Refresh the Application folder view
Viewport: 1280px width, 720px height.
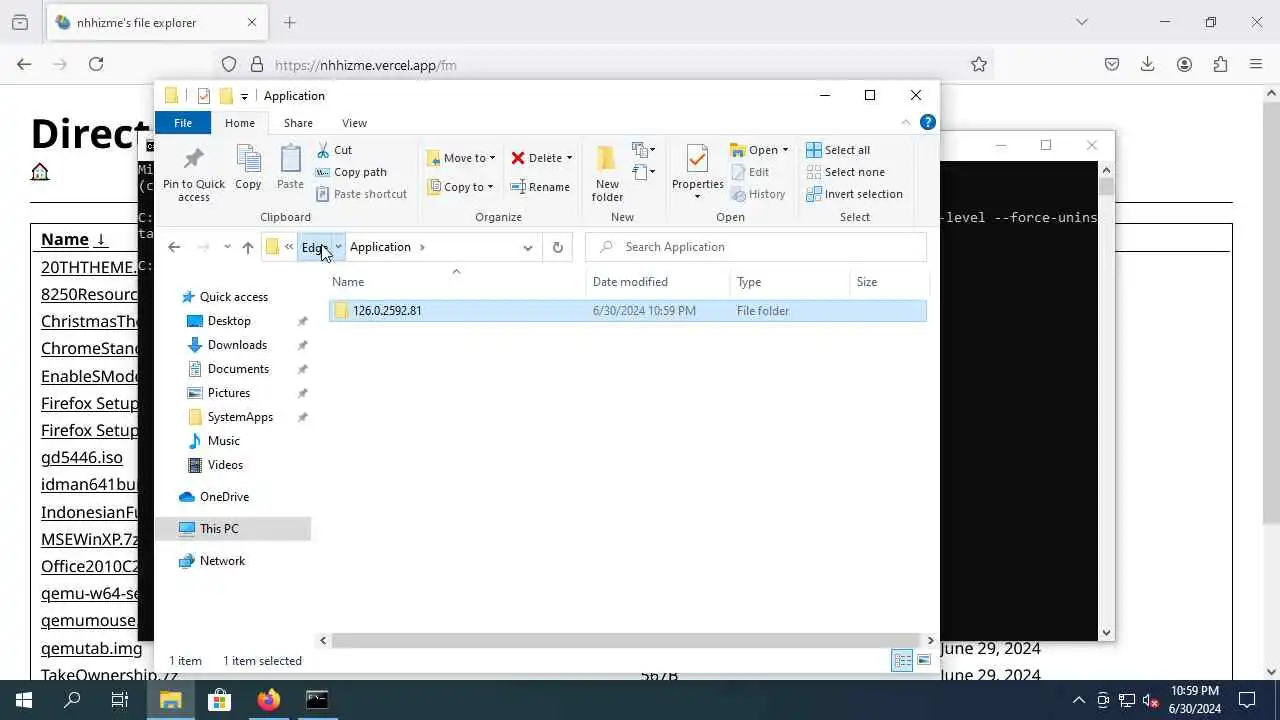tap(558, 247)
